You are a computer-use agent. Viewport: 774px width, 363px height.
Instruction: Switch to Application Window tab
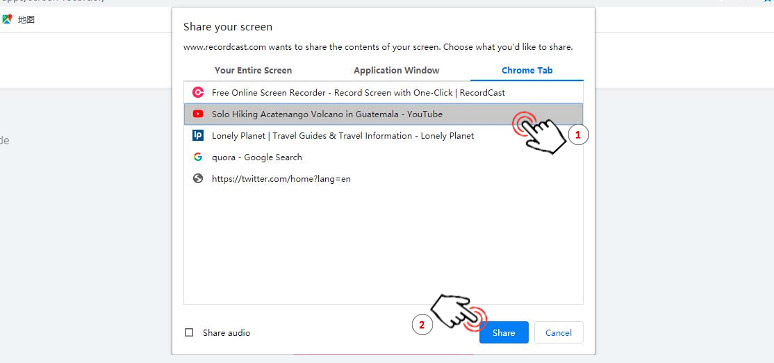click(x=396, y=70)
